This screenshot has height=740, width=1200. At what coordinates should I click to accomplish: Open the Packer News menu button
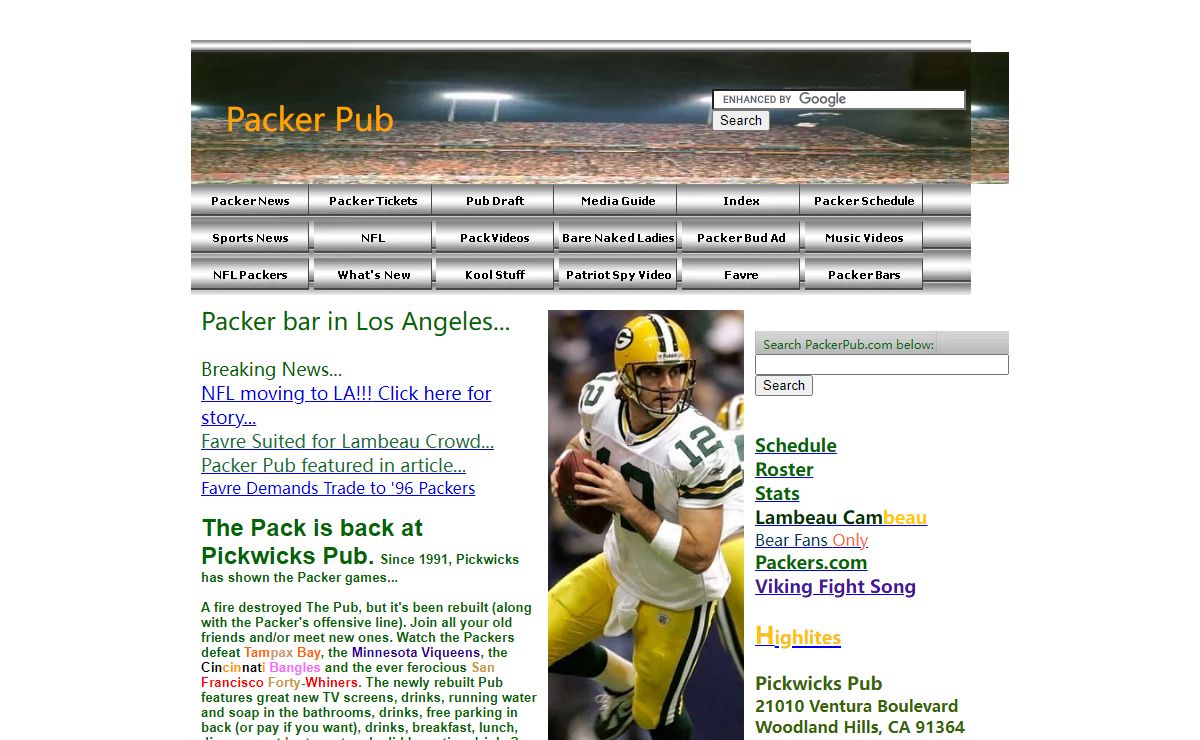(250, 200)
